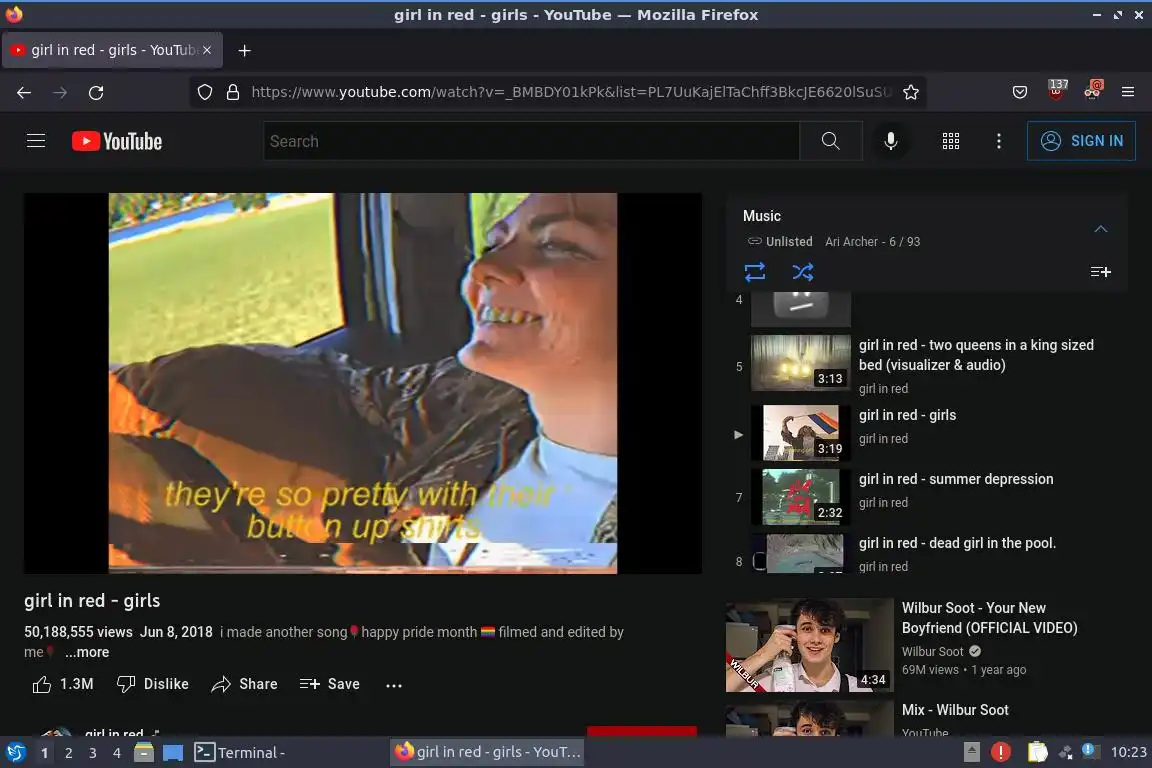Viewport: 1152px width, 768px height.
Task: Go to the YouTube home logo
Action: tap(117, 141)
